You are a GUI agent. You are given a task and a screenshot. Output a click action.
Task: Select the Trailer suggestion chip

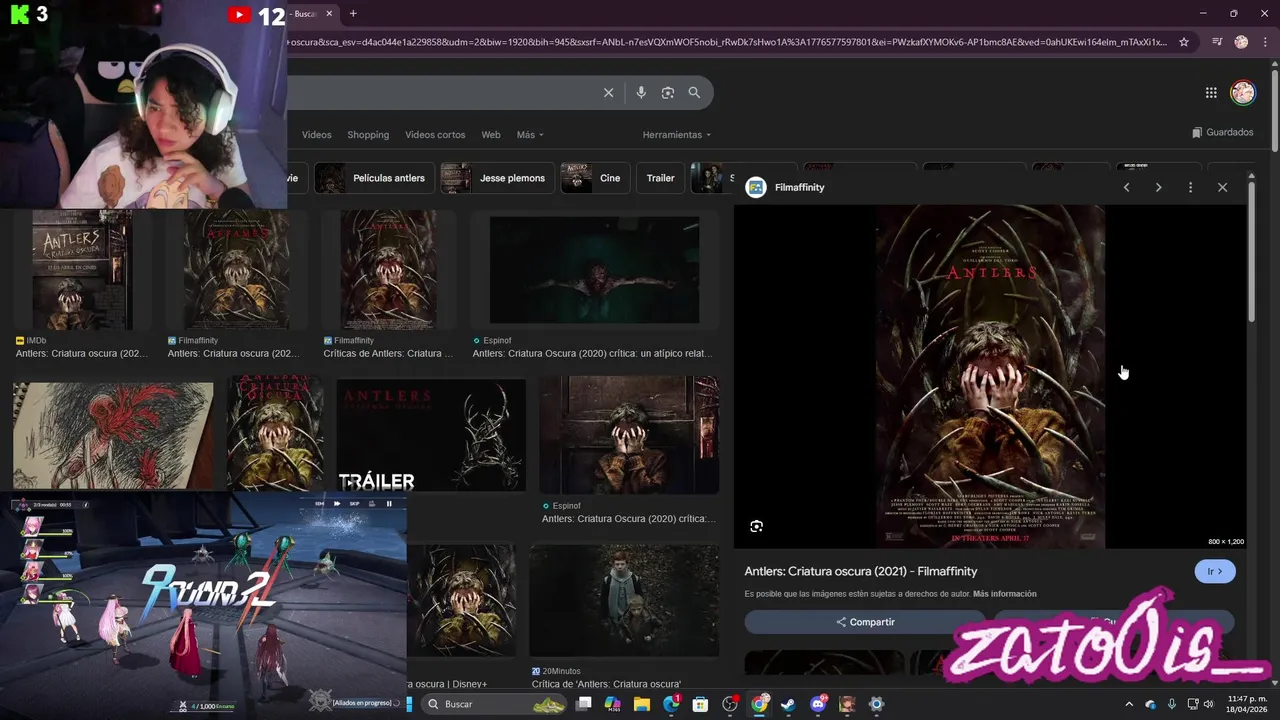660,178
